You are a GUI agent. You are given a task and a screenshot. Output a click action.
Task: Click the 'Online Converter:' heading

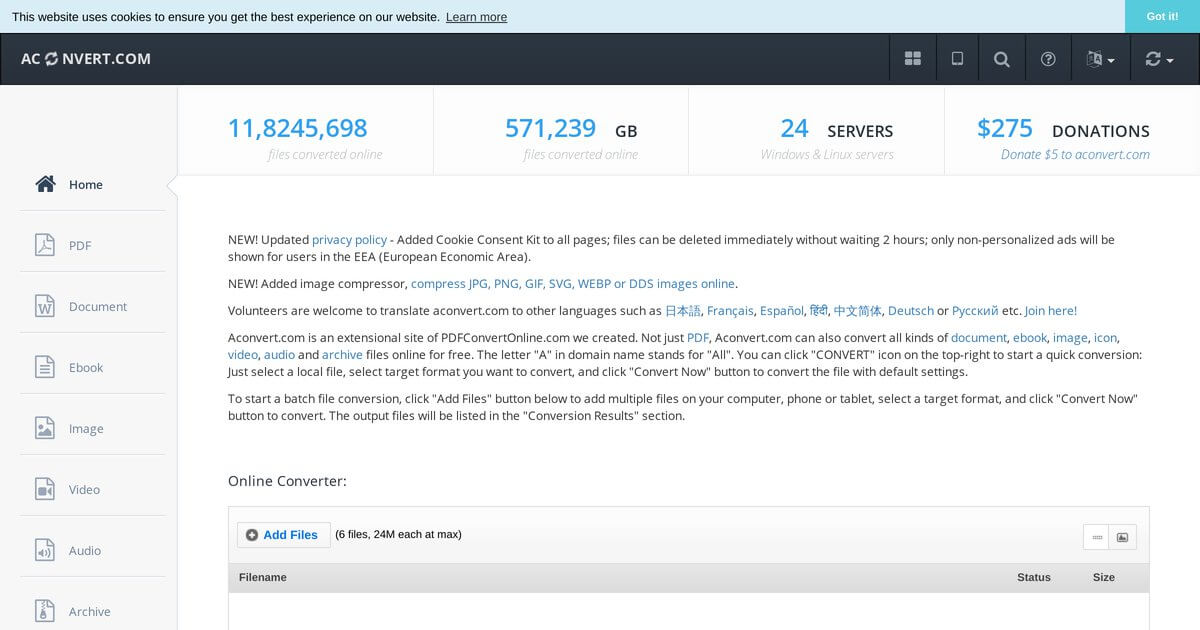[x=287, y=481]
